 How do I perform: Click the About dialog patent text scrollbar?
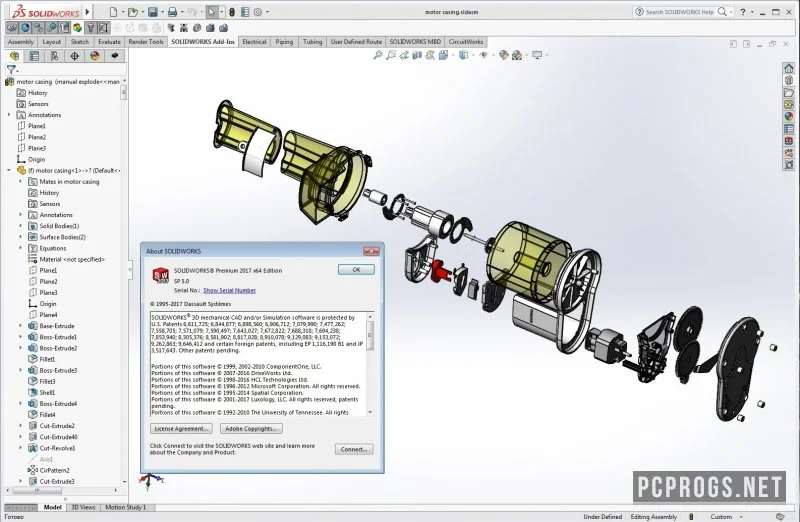point(370,364)
